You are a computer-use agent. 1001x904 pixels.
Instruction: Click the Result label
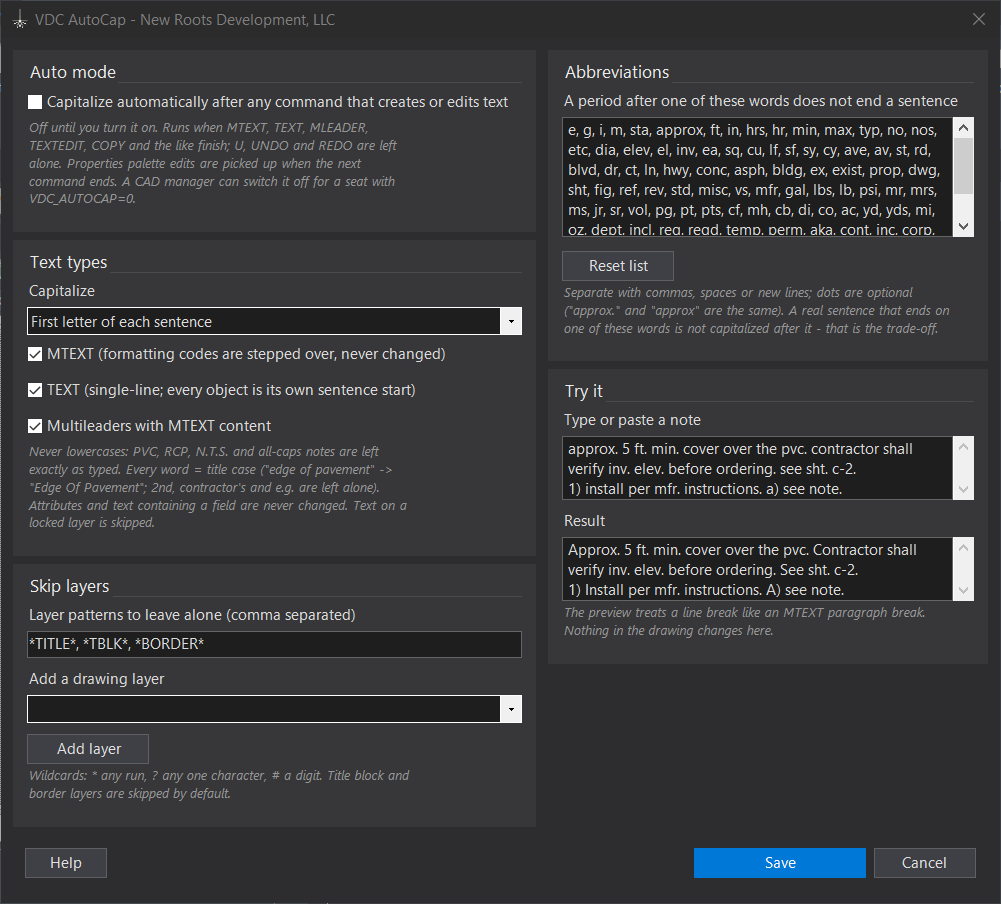[x=584, y=521]
